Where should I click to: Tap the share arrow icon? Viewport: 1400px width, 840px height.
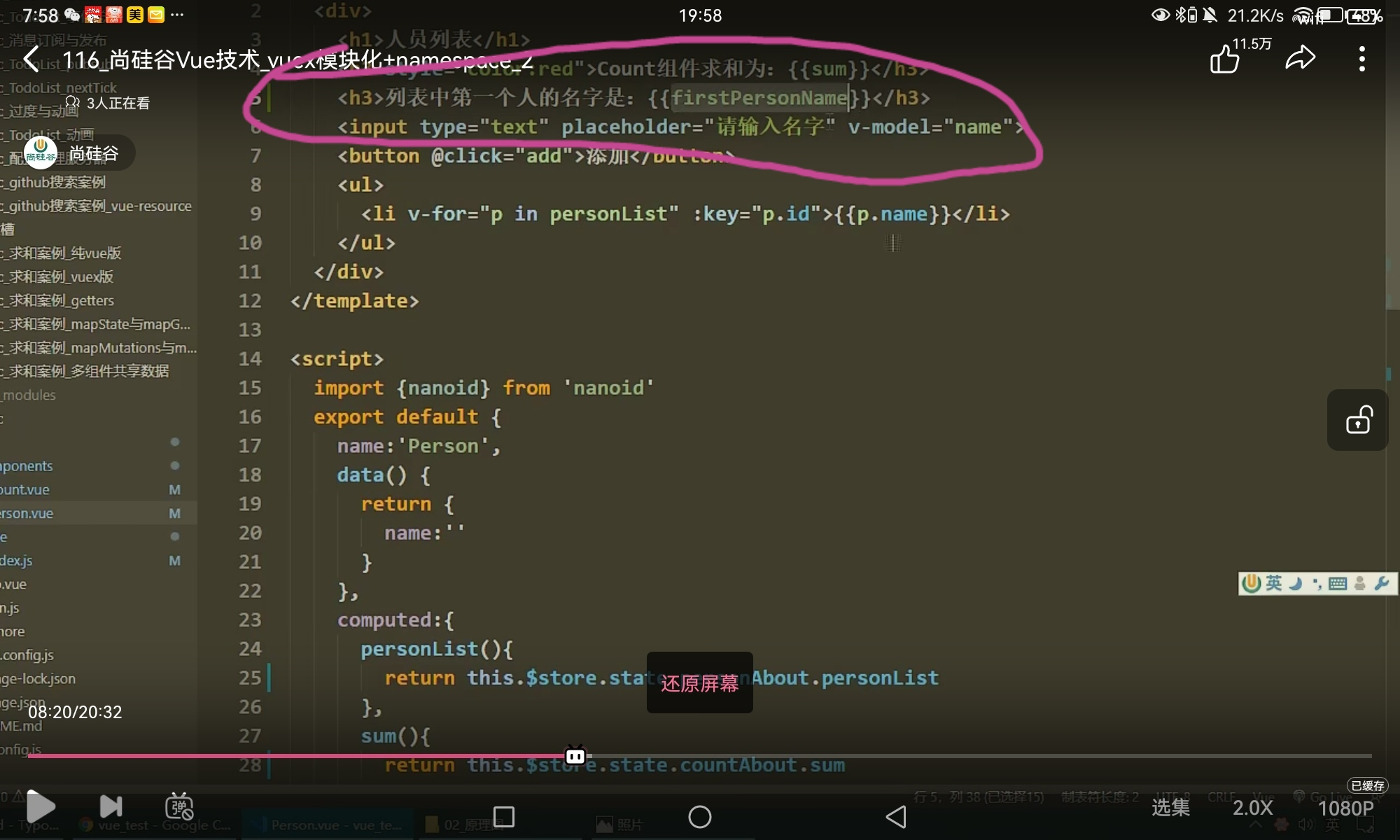[1300, 57]
